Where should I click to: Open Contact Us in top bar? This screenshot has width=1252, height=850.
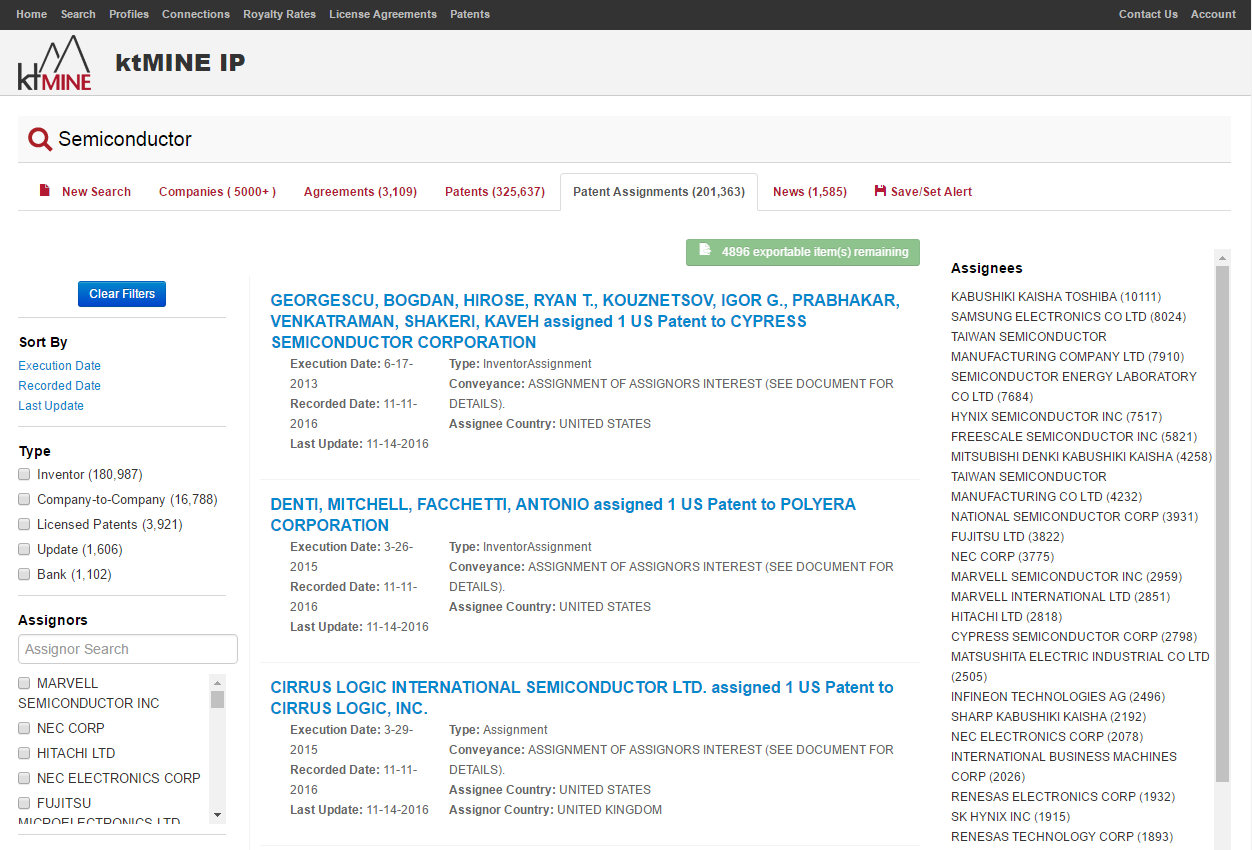pyautogui.click(x=1148, y=14)
